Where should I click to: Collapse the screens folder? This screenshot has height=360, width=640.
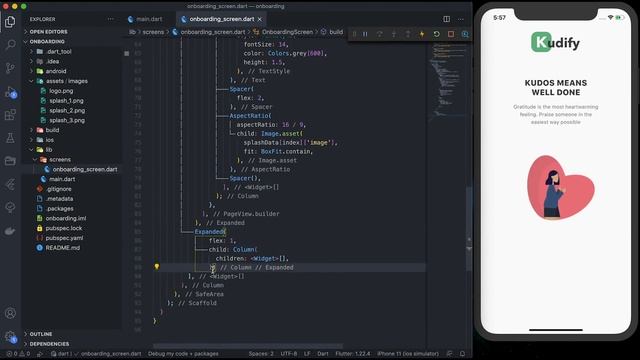pos(60,159)
